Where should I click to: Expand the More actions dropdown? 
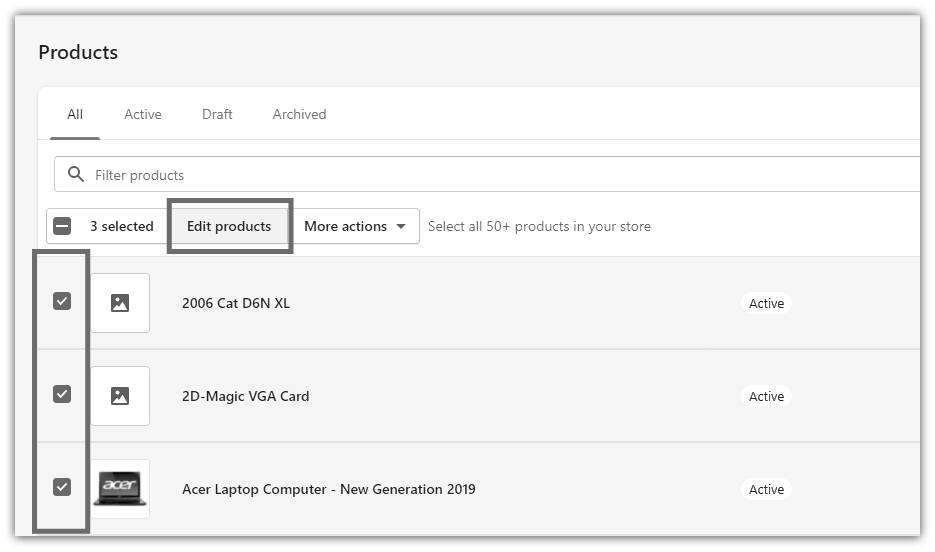pos(355,226)
